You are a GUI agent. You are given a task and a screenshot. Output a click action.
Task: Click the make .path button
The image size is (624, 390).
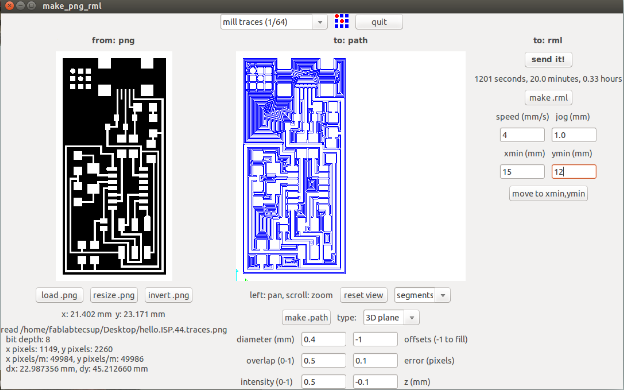[306, 318]
